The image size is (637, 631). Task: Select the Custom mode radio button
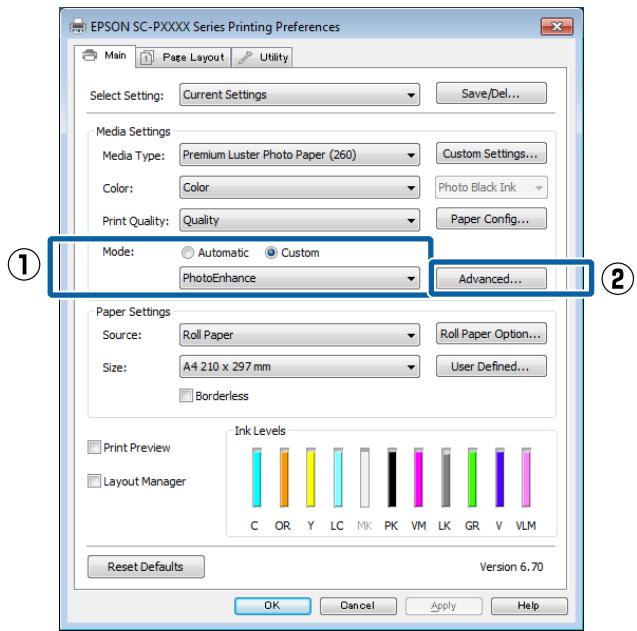[271, 253]
